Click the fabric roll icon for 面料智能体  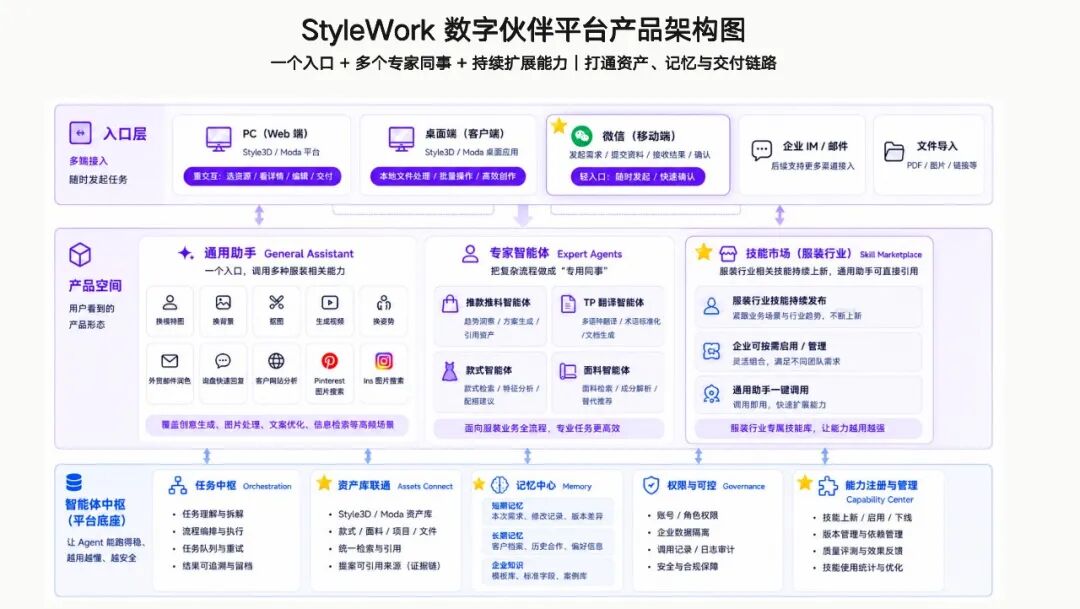(568, 371)
